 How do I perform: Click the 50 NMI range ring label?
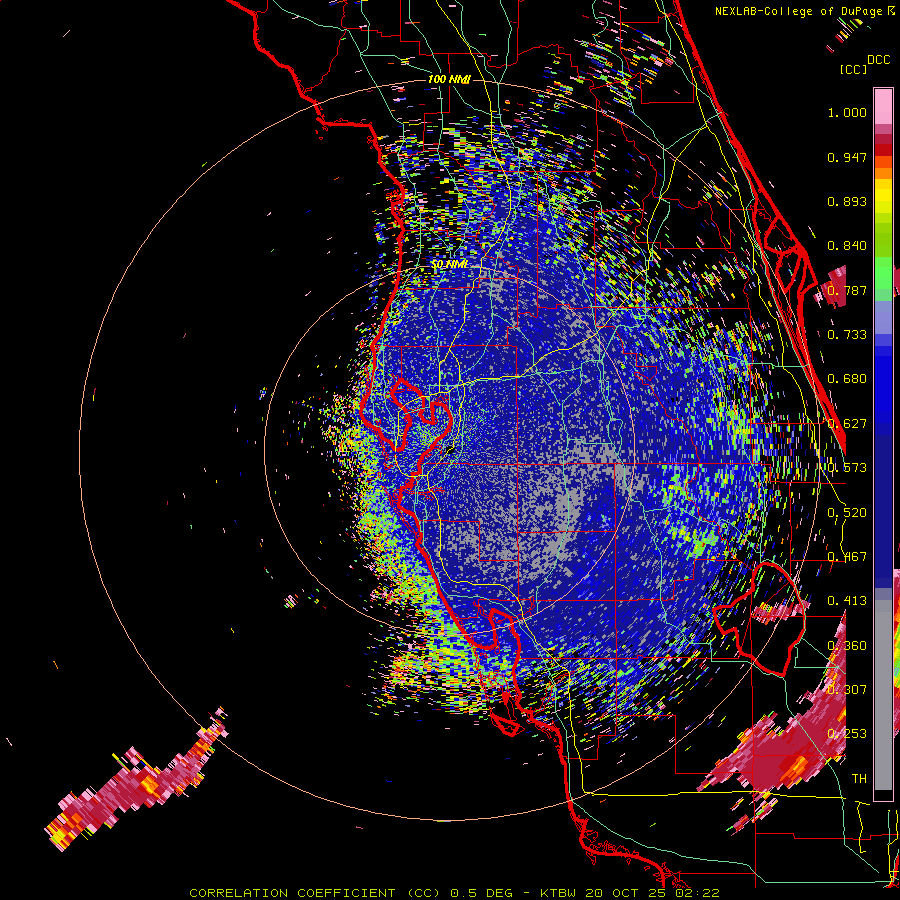[x=449, y=265]
